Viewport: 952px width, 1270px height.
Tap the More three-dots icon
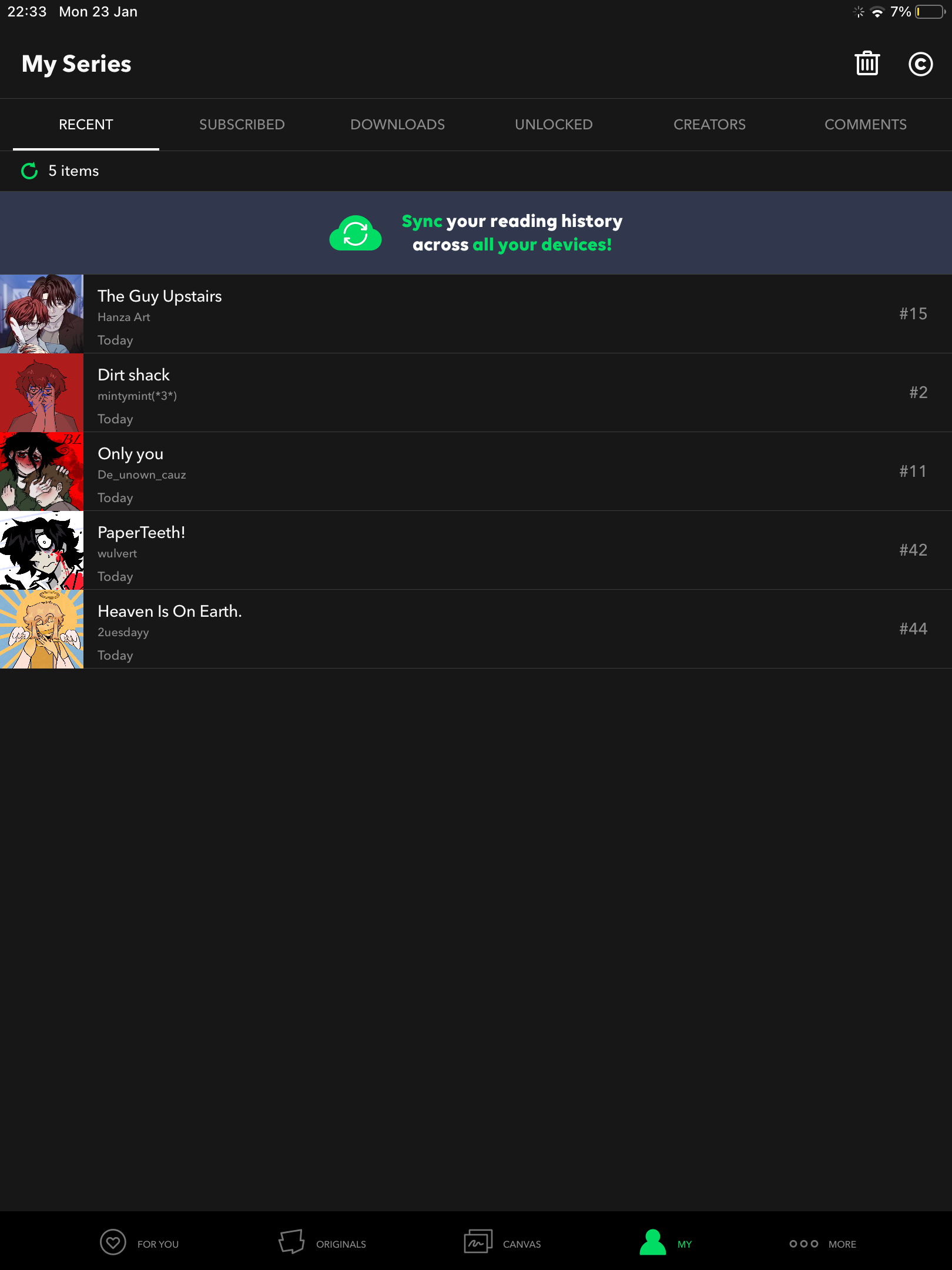point(803,1244)
